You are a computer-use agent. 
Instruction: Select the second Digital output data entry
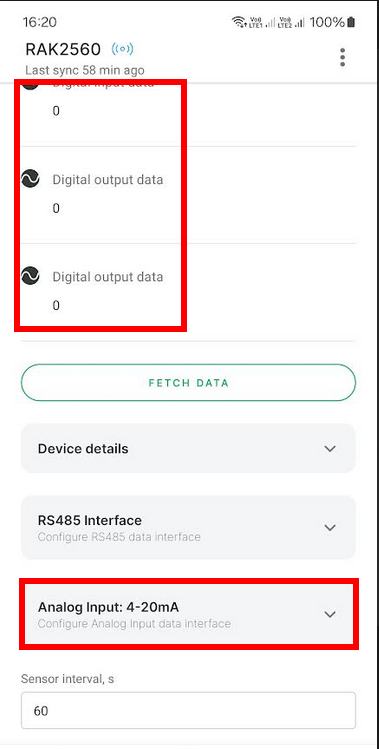click(x=188, y=292)
